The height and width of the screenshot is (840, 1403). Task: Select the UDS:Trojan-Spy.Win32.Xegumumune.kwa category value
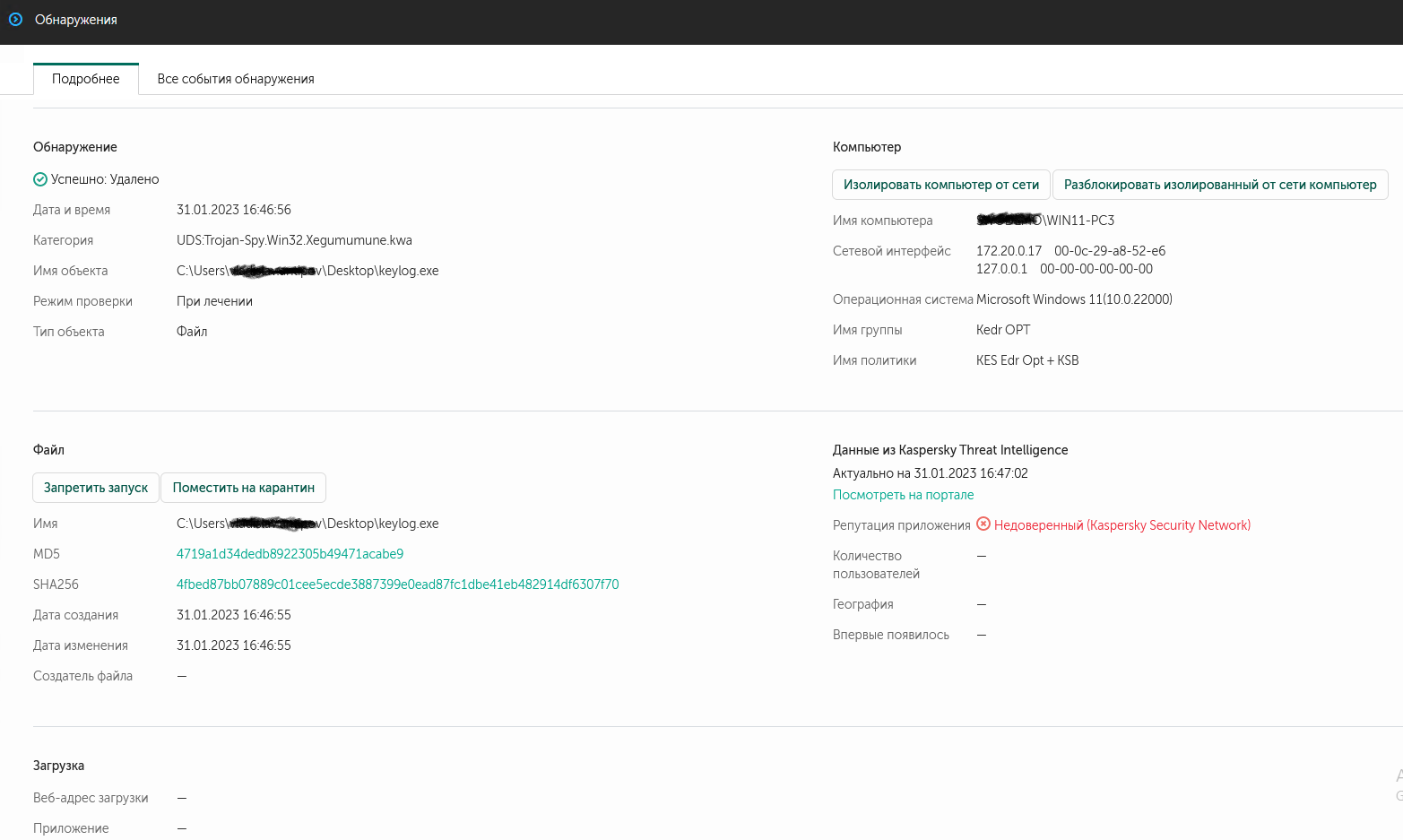(x=294, y=240)
